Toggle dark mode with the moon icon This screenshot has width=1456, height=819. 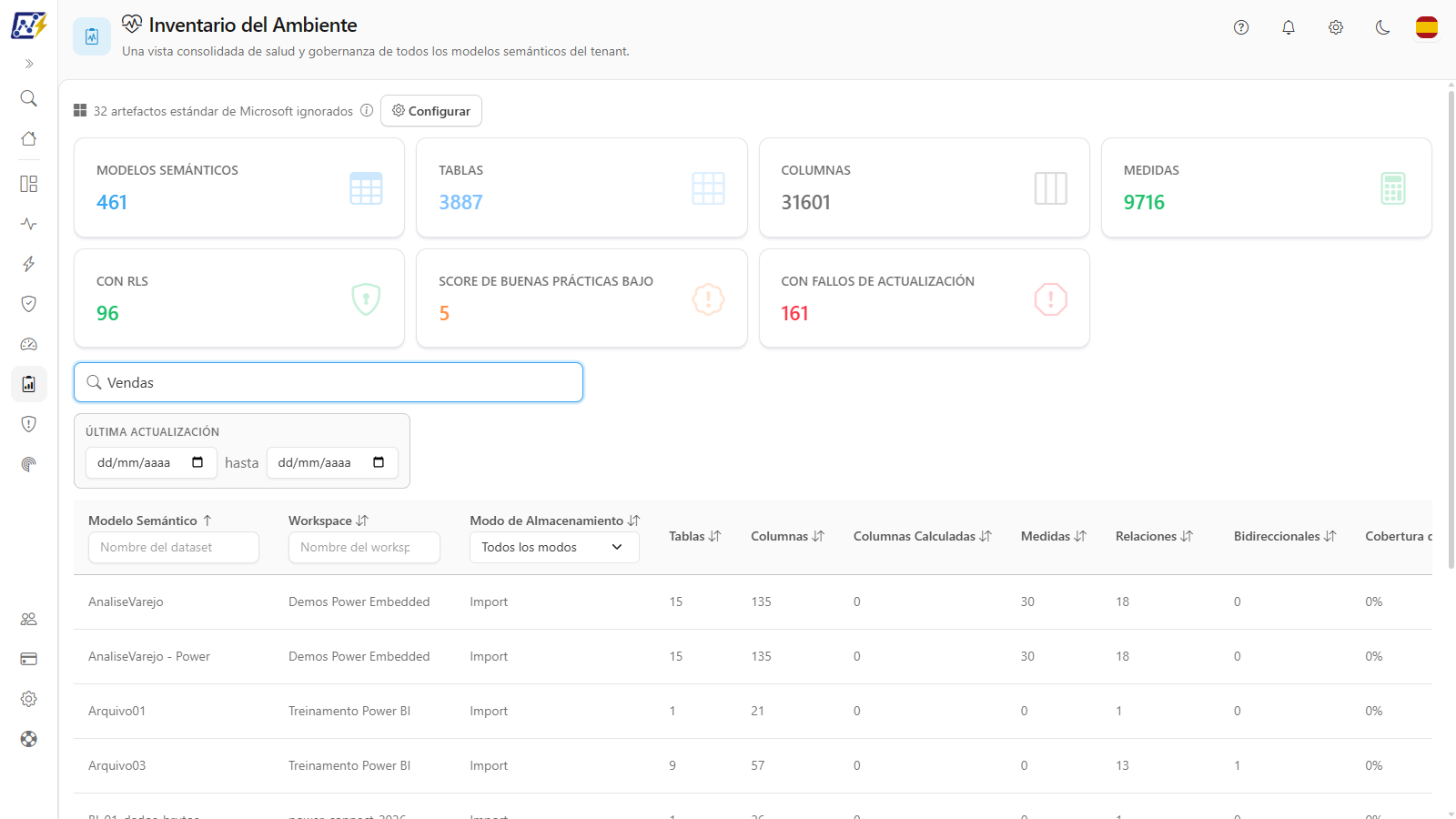pyautogui.click(x=1383, y=27)
